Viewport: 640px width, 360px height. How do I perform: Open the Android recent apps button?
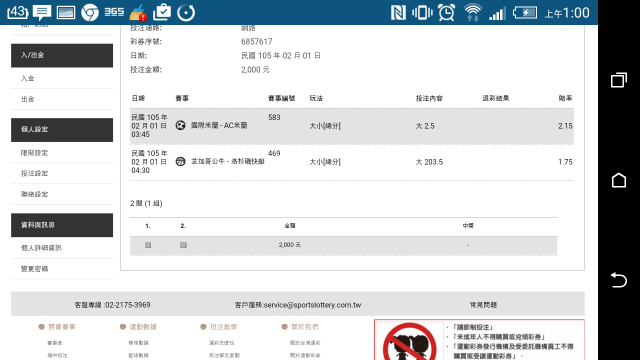(619, 80)
